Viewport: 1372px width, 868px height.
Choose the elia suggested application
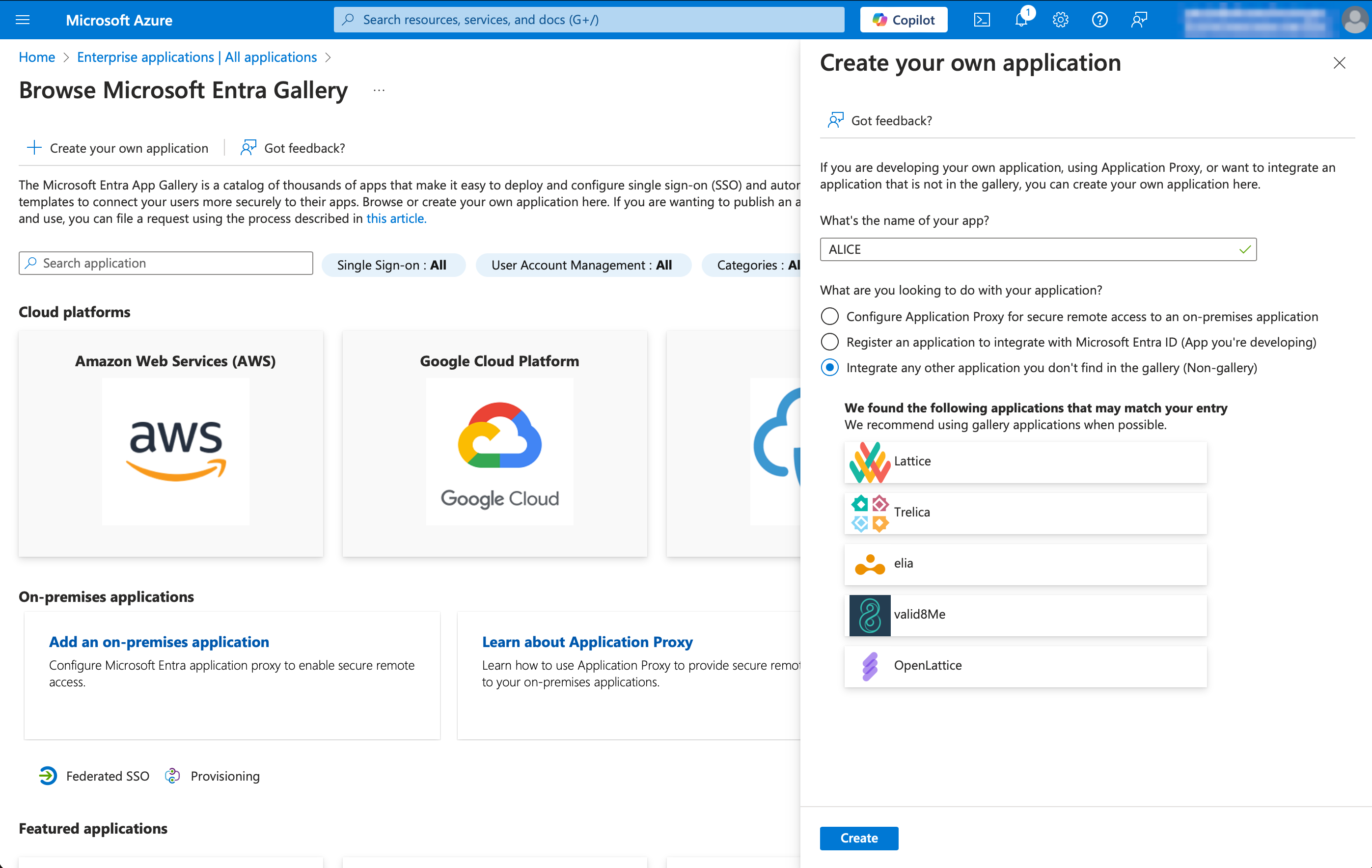(1025, 564)
